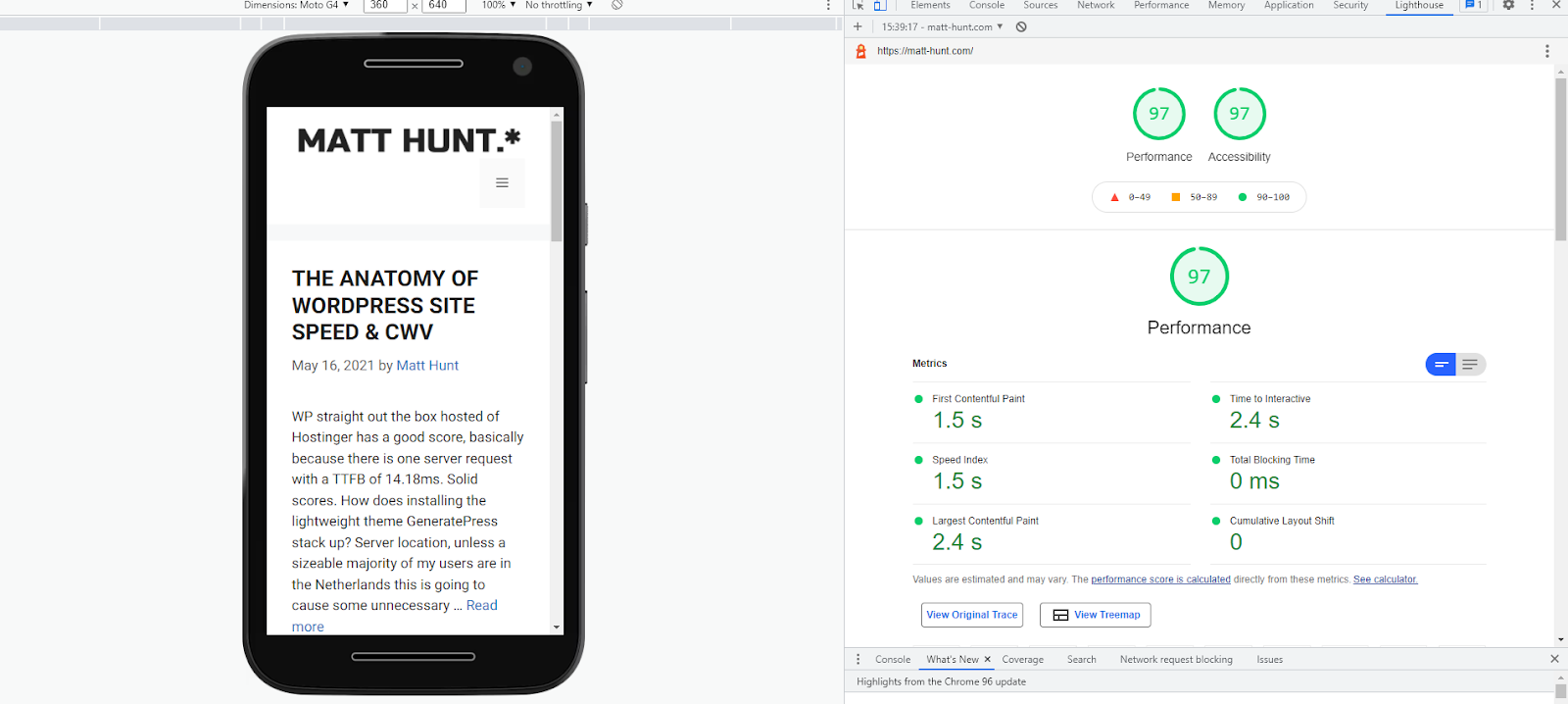1568x704 pixels.
Task: Open the Security tab
Action: [1350, 5]
